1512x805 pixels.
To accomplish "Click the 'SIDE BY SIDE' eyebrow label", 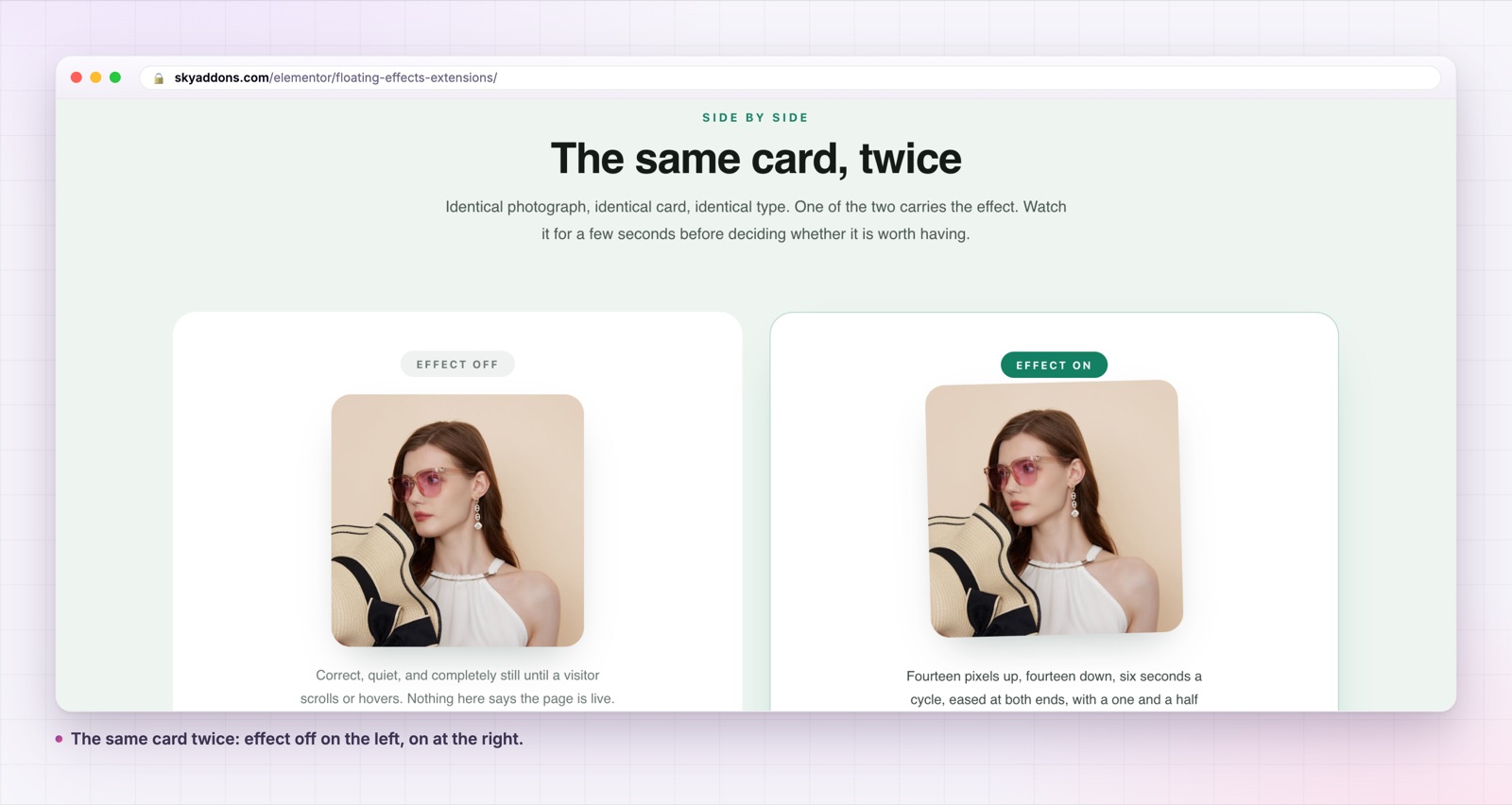I will click(x=756, y=118).
